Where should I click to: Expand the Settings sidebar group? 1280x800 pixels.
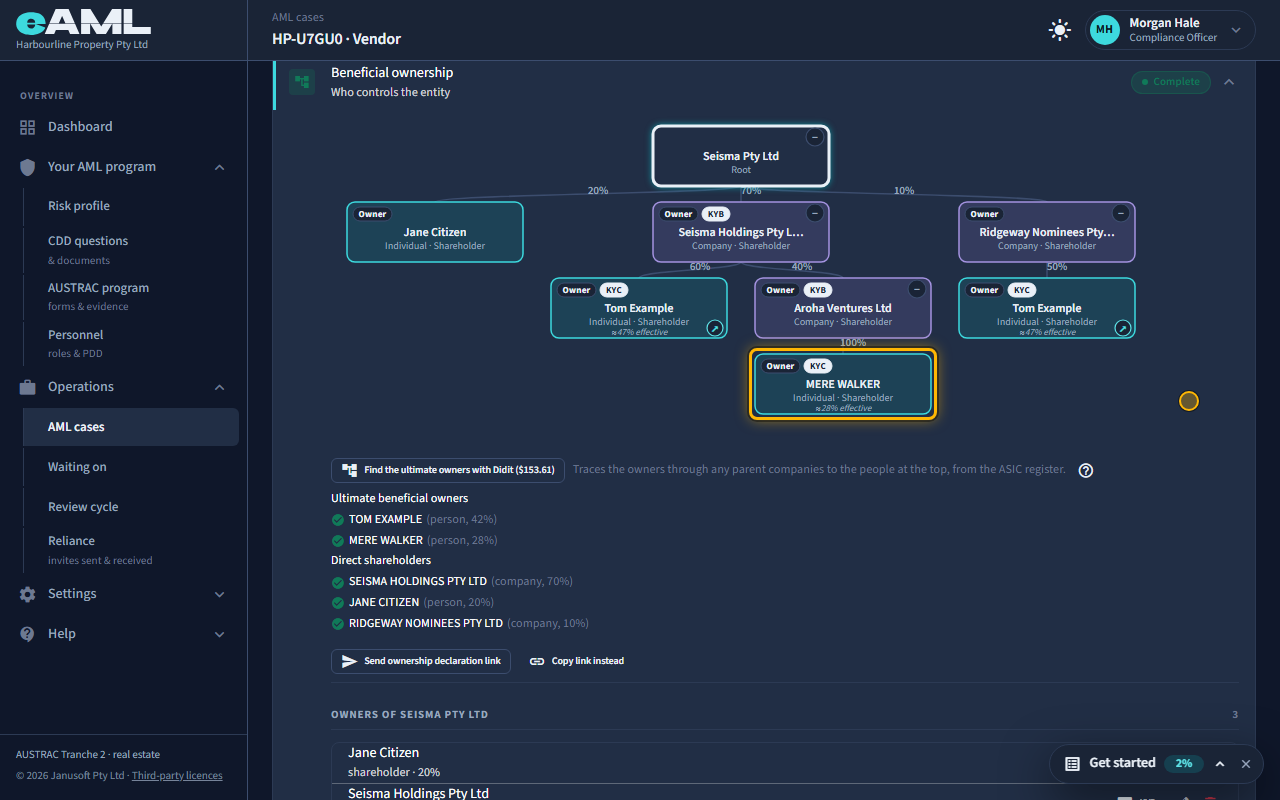click(220, 594)
